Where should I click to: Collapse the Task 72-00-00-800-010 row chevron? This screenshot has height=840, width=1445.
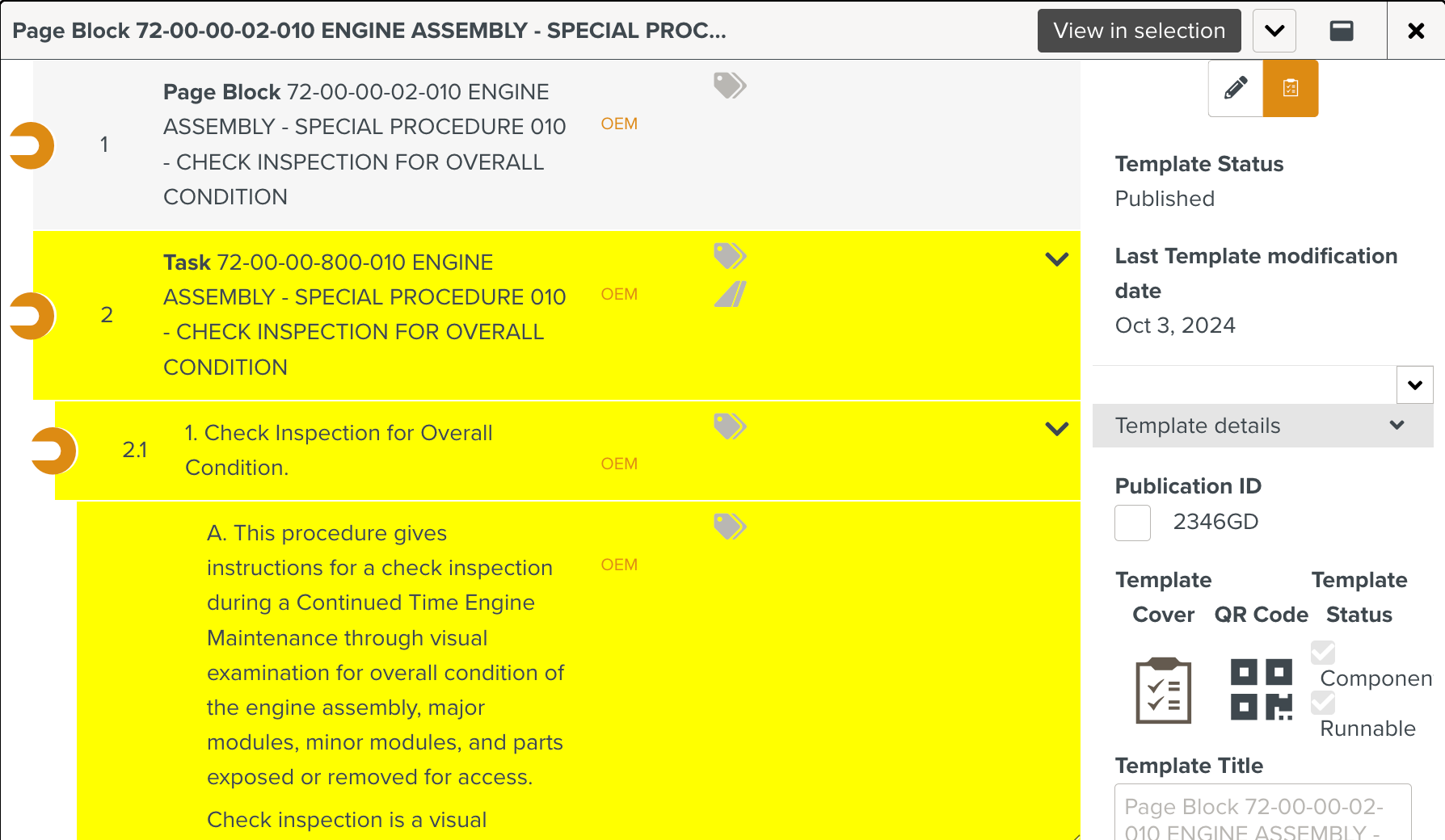click(x=1056, y=259)
